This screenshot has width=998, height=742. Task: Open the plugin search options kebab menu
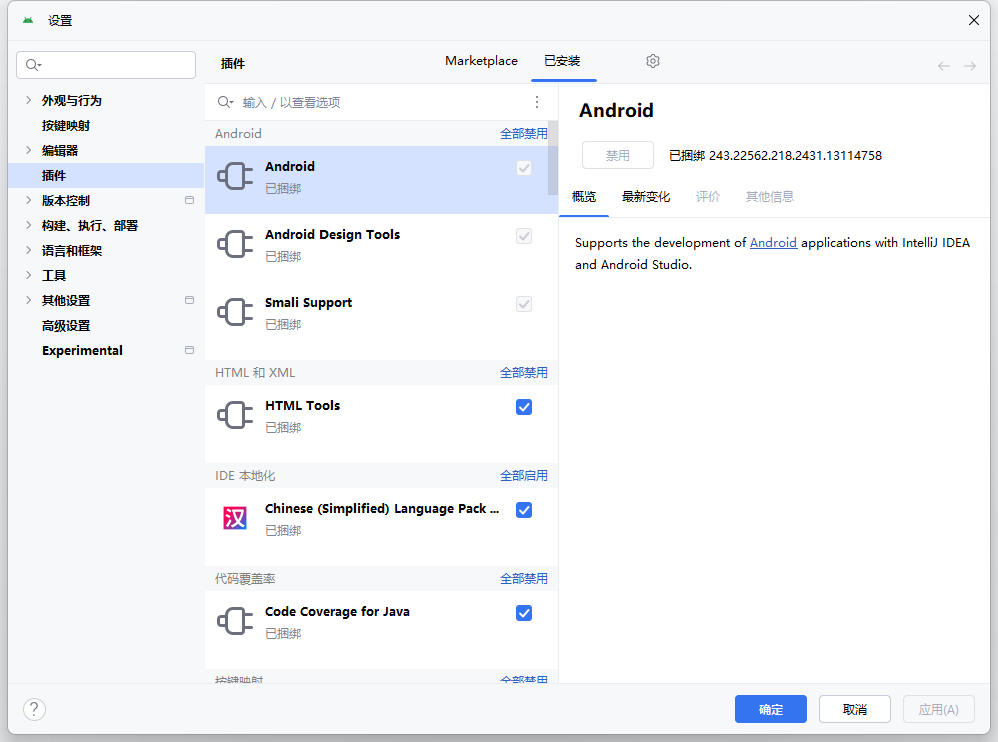[537, 102]
